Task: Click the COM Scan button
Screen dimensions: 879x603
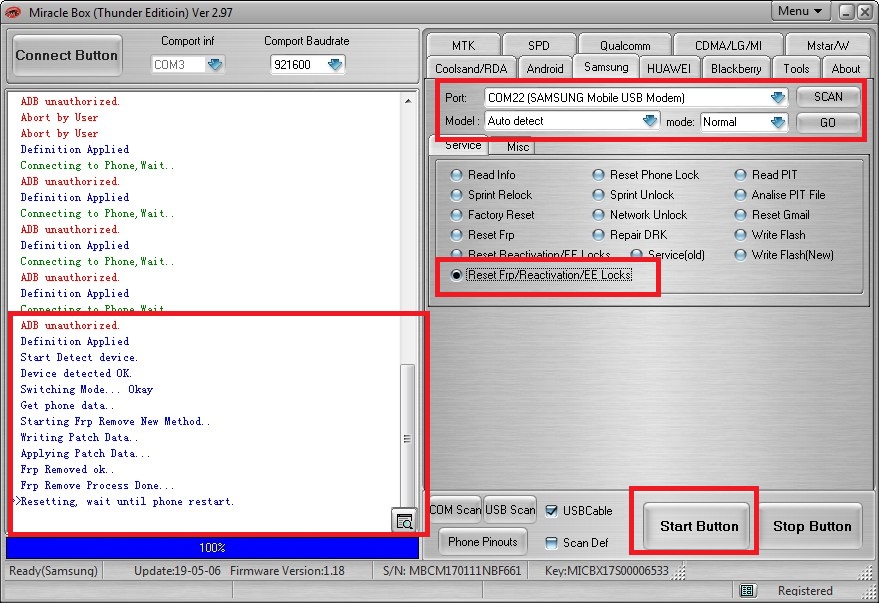Action: 455,510
